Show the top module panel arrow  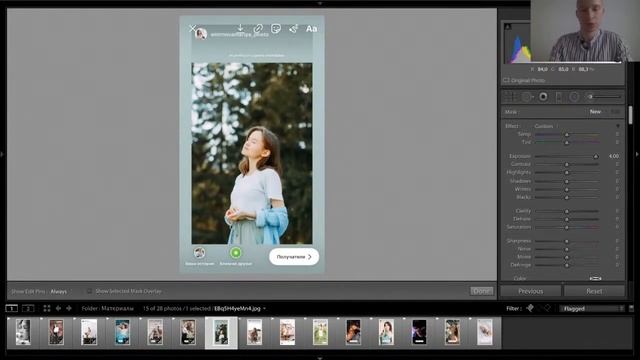pyautogui.click(x=320, y=3)
